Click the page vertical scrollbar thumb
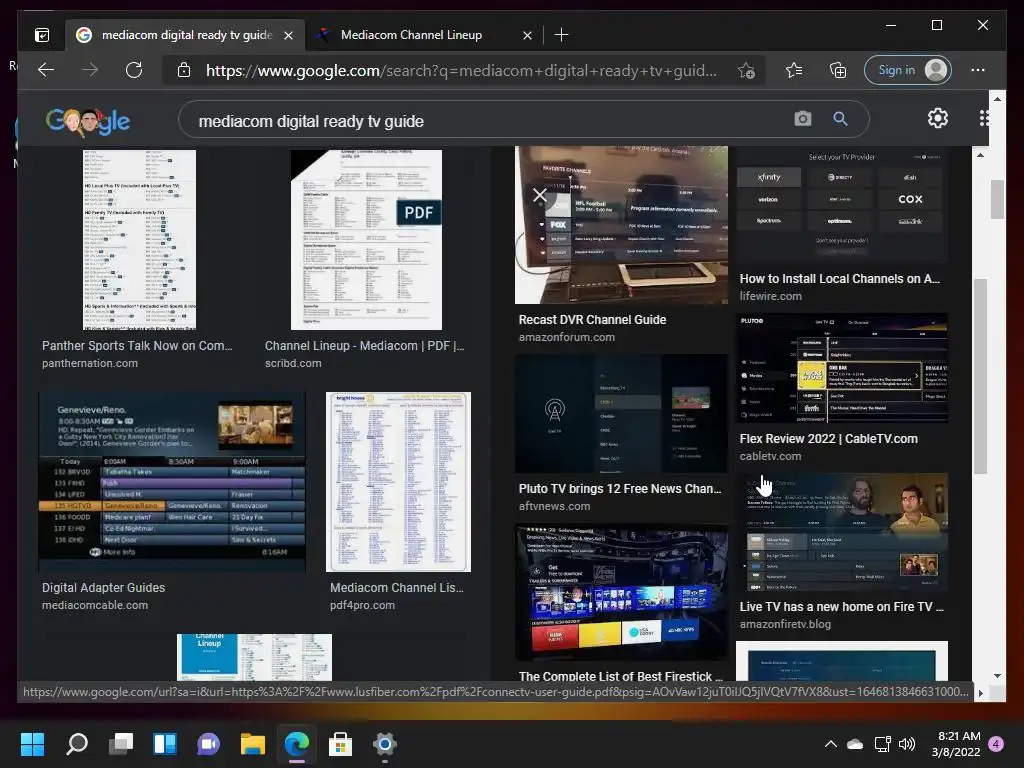The width and height of the screenshot is (1024, 768). [997, 199]
